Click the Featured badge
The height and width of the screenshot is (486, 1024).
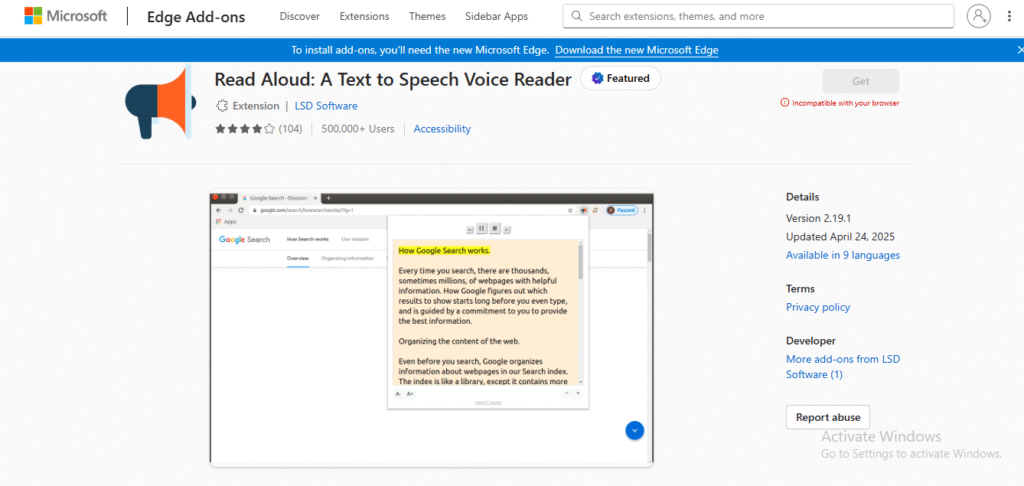(620, 78)
